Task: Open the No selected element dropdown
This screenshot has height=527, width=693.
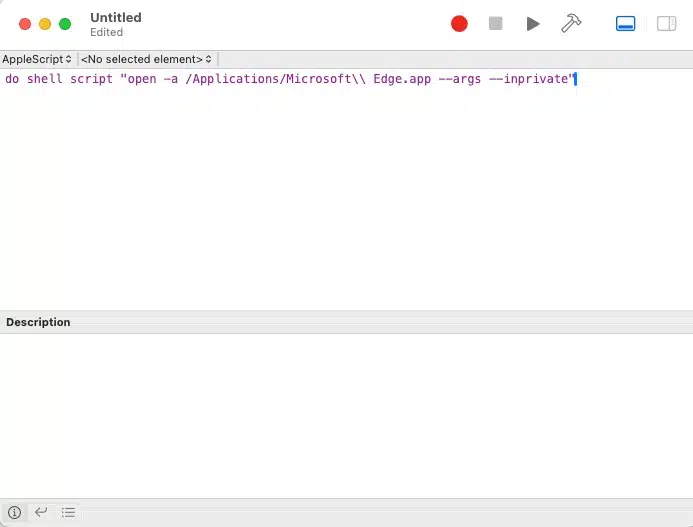Action: (x=146, y=59)
